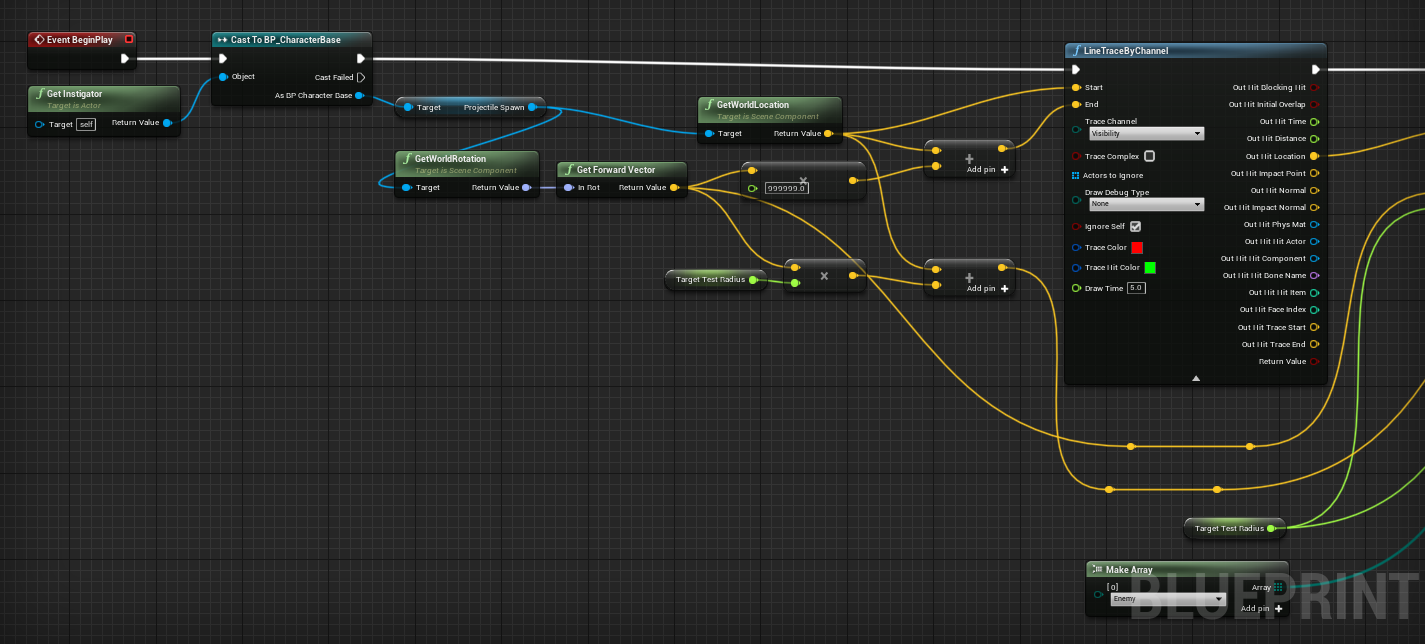
Task: Open the red Trace Color swatch
Action: (1136, 248)
